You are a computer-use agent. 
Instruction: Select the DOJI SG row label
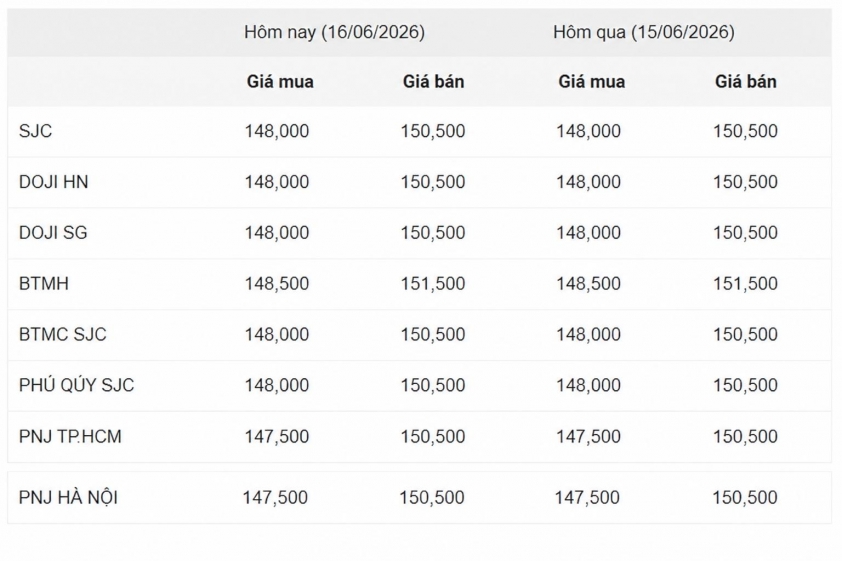[53, 232]
